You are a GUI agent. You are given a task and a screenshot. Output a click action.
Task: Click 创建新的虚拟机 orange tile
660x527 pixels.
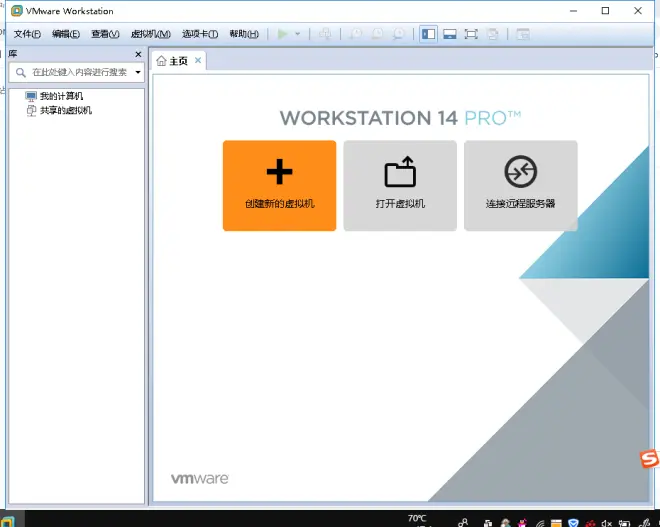tap(279, 186)
